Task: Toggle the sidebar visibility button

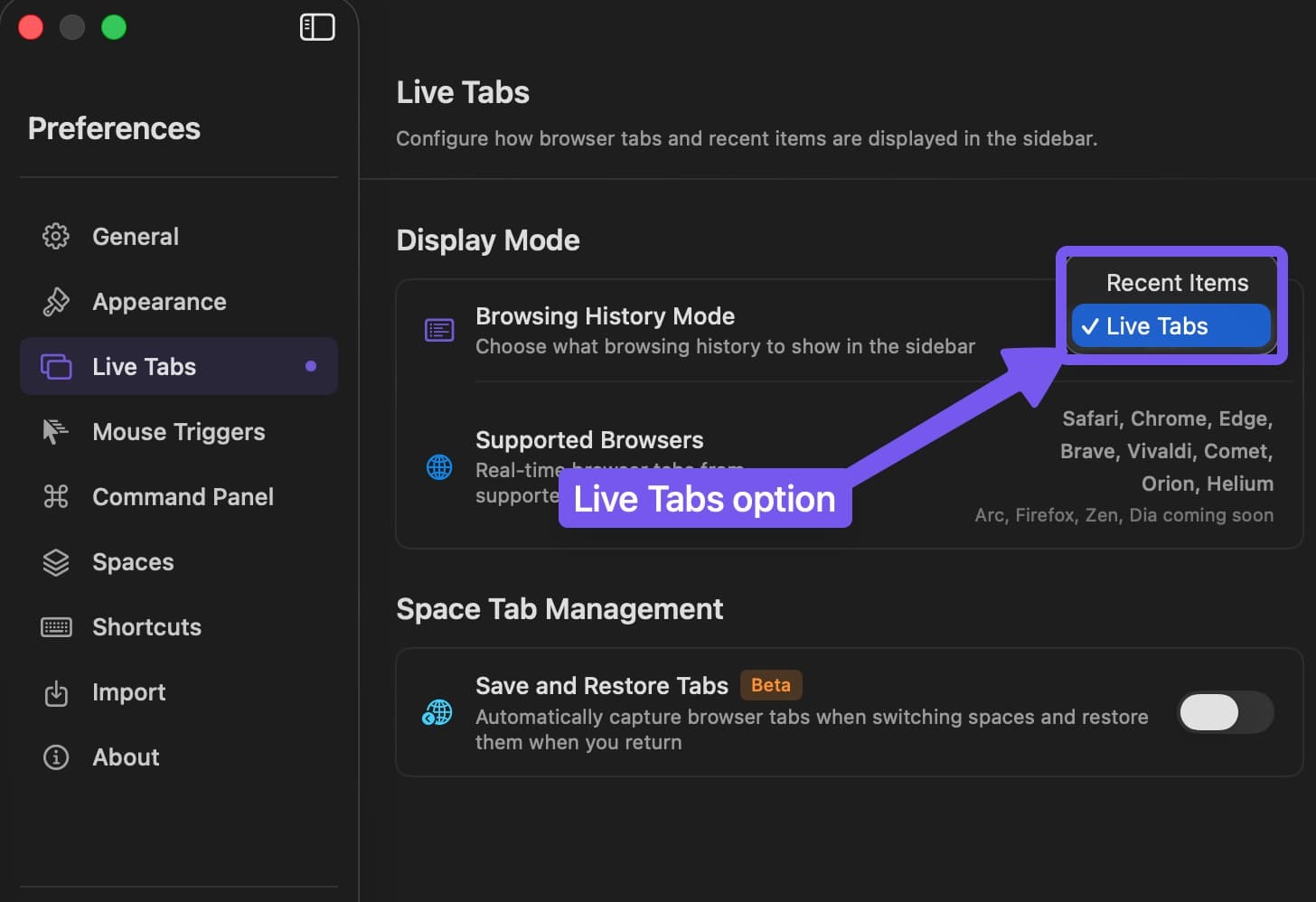Action: pyautogui.click(x=317, y=27)
